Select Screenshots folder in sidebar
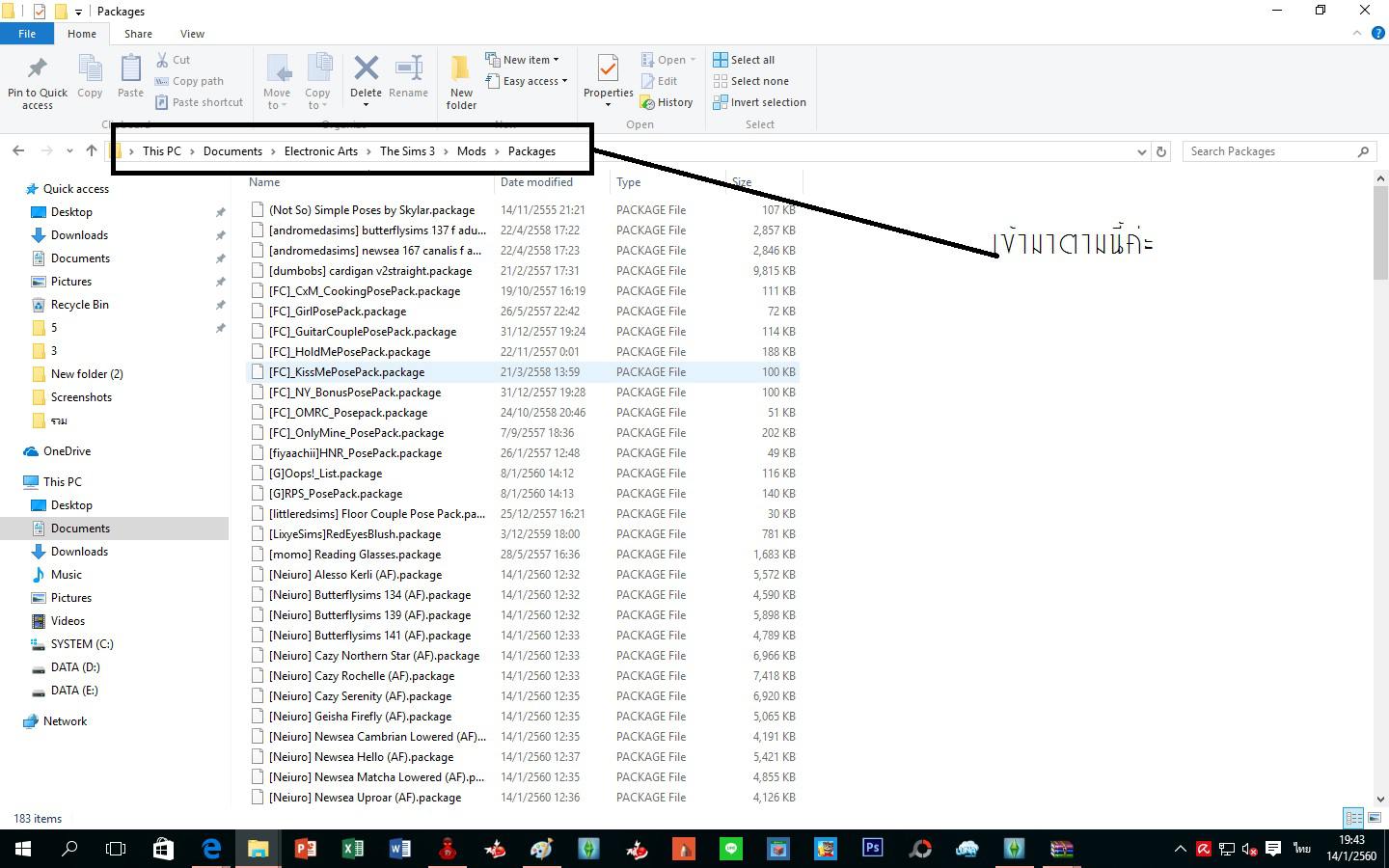Viewport: 1389px width, 868px height. tap(81, 397)
